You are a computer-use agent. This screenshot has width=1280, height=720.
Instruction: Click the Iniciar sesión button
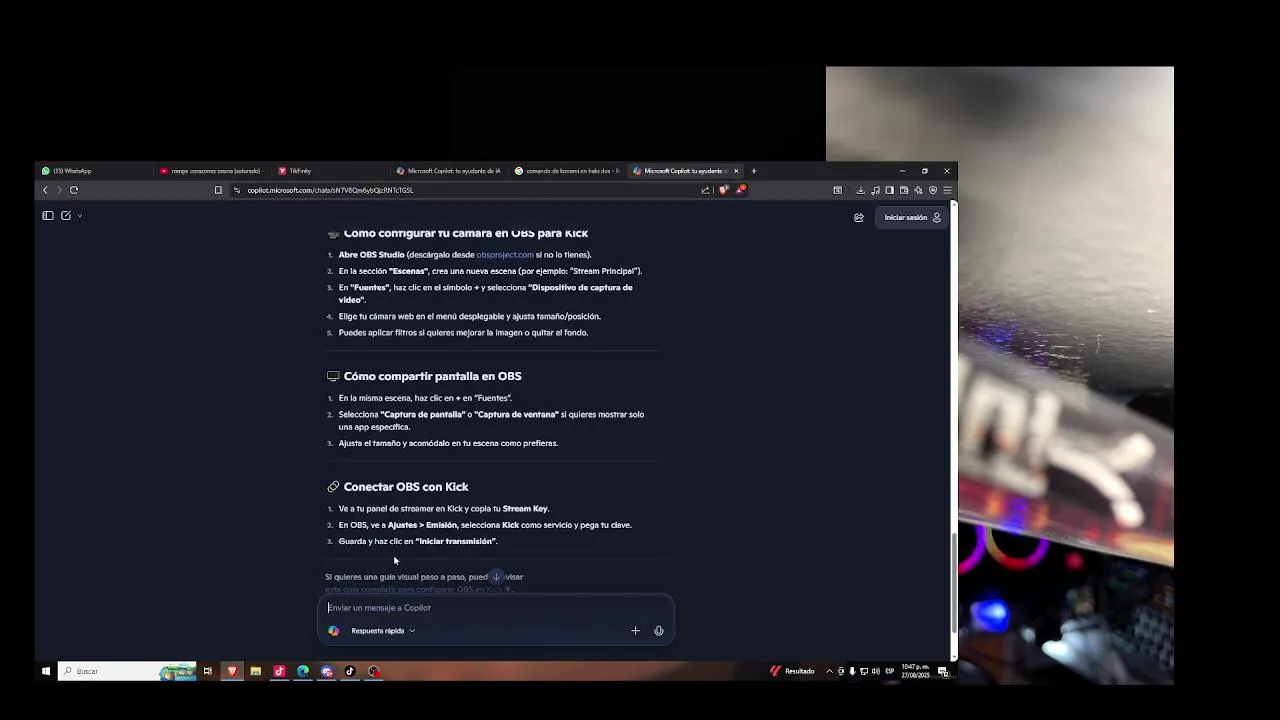(912, 217)
